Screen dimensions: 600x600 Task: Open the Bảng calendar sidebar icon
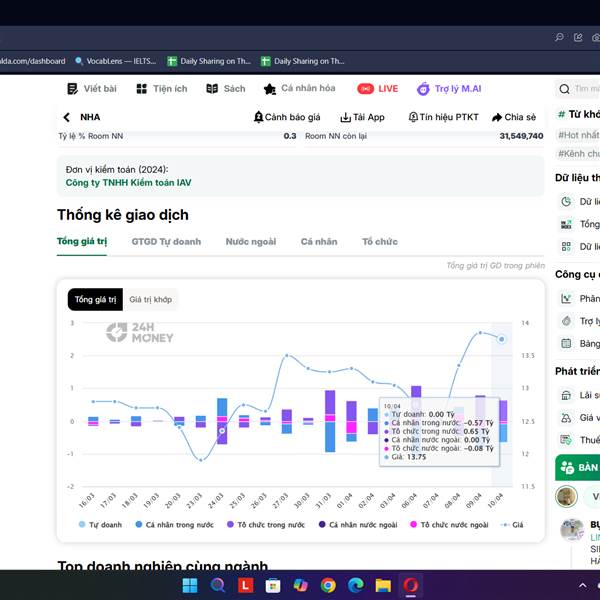pyautogui.click(x=566, y=343)
